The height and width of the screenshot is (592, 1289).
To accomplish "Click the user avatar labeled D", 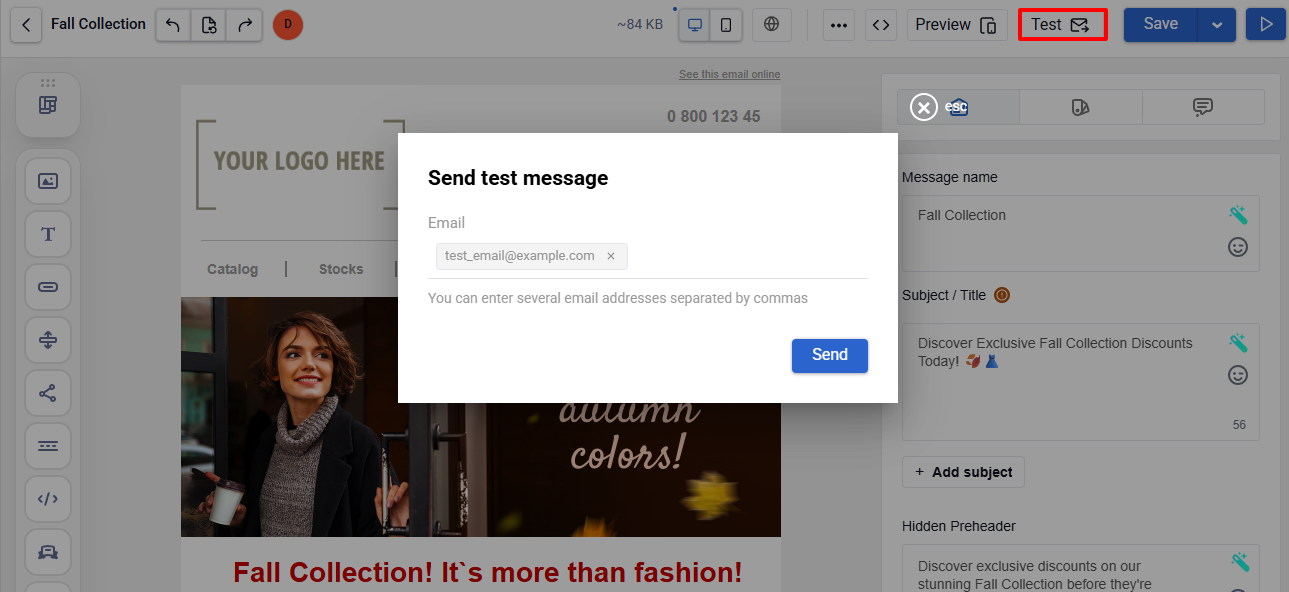I will click(288, 24).
